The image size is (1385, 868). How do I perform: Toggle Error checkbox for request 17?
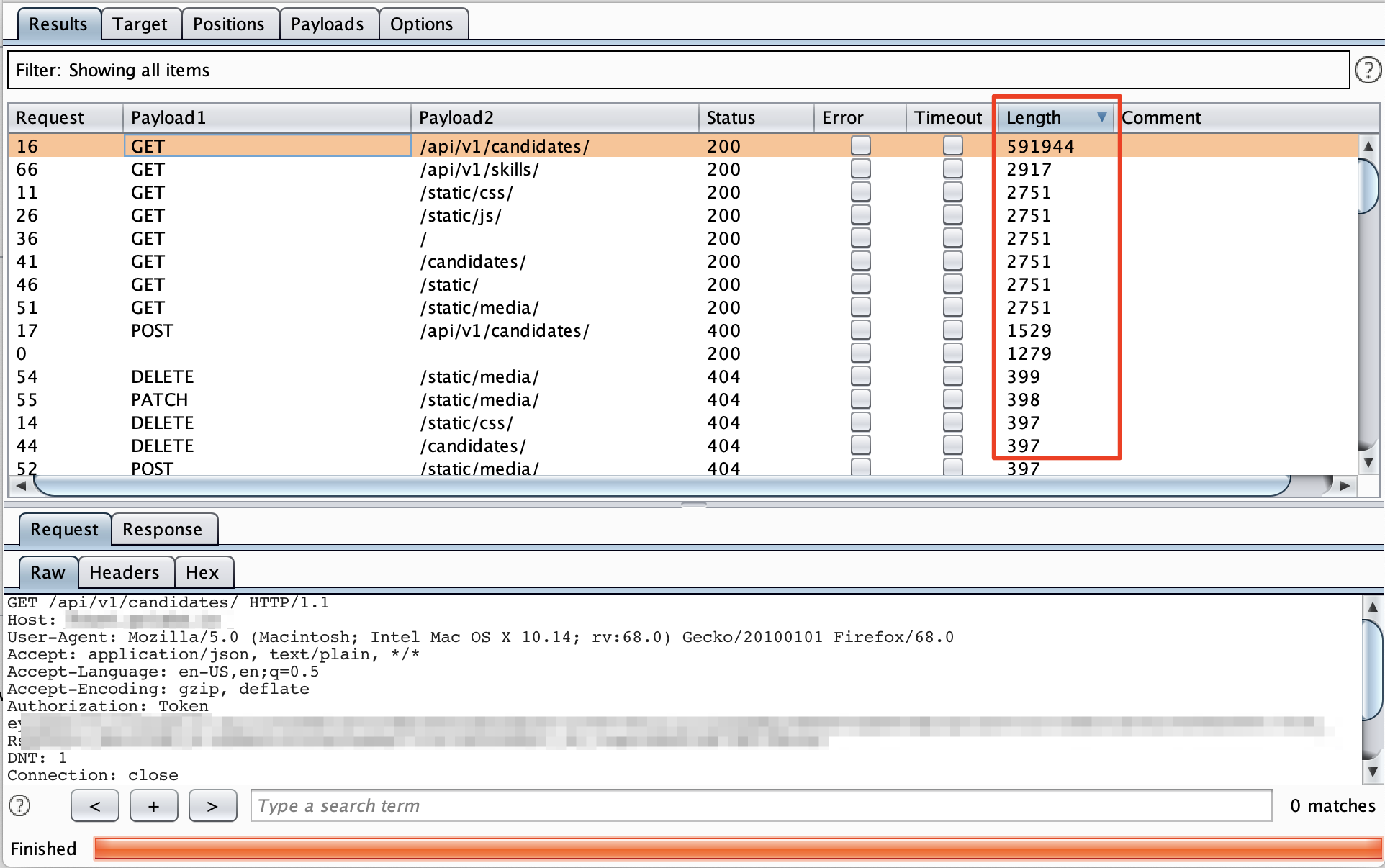860,330
